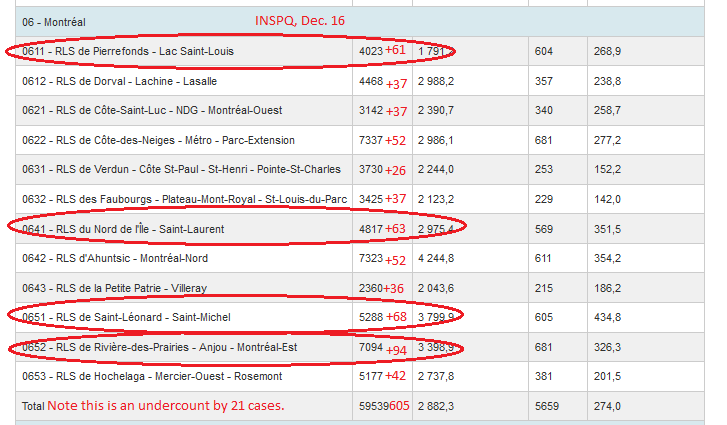Select case count 7337 for Côte-des-Neiges
Viewport: 727px width, 425px height.
point(371,140)
